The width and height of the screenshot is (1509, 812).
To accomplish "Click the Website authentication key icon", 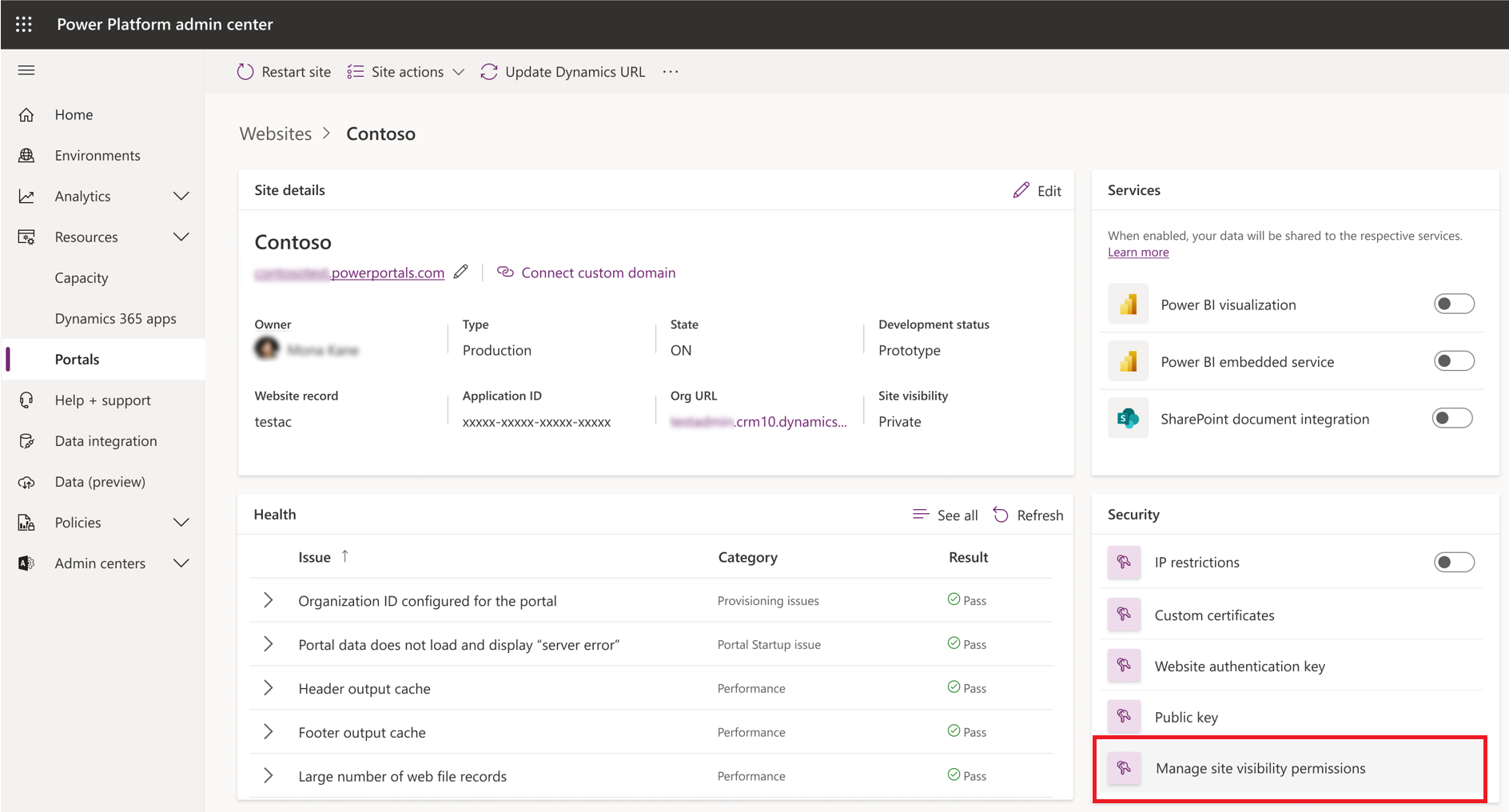I will click(1124, 667).
